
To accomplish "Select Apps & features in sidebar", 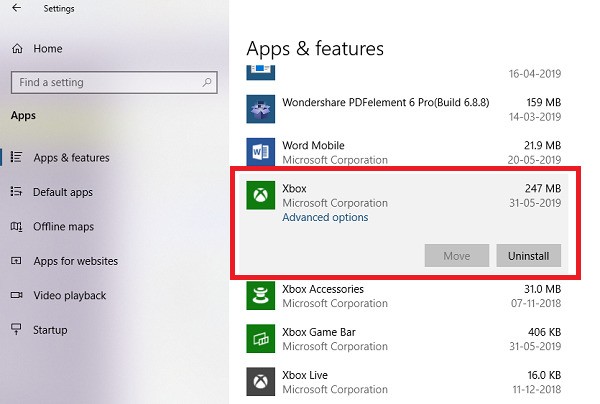I will (x=71, y=158).
